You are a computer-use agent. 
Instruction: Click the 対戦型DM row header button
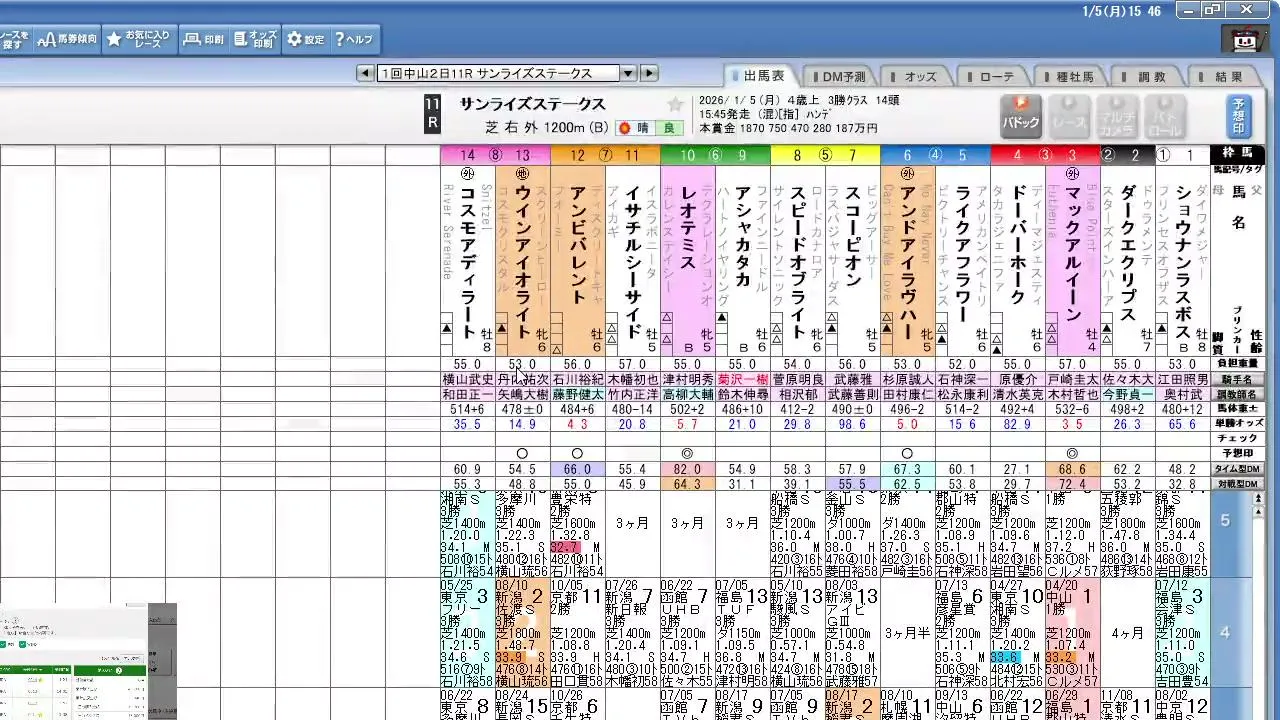1238,484
